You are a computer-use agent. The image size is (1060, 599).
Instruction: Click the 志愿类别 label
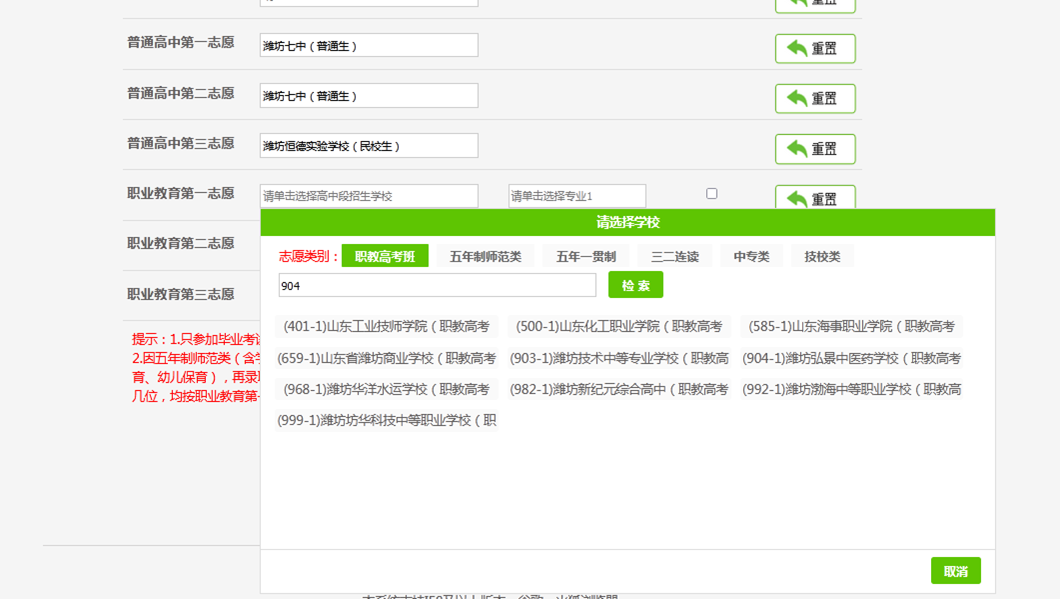[308, 256]
